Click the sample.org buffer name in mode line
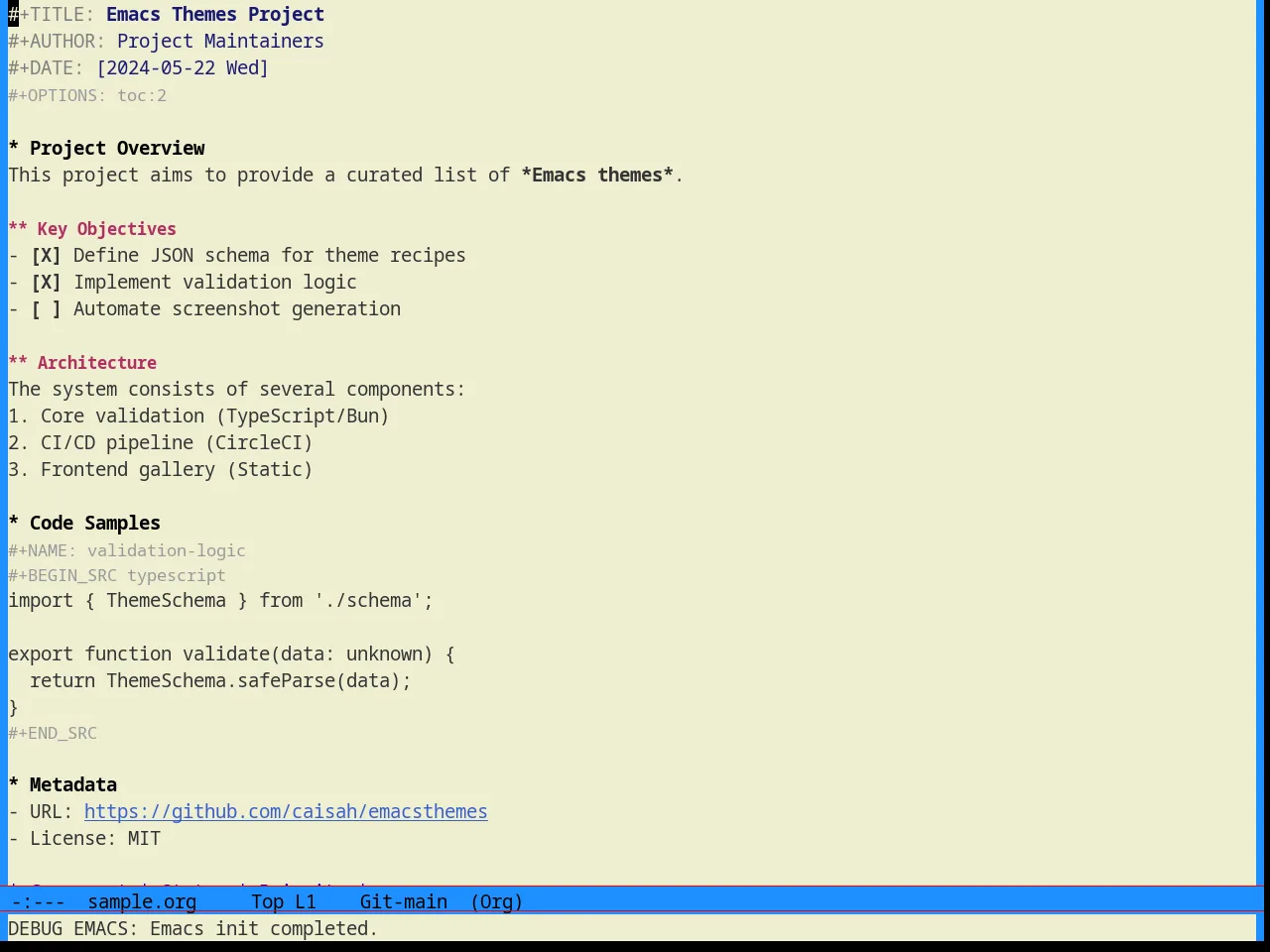 (x=142, y=902)
